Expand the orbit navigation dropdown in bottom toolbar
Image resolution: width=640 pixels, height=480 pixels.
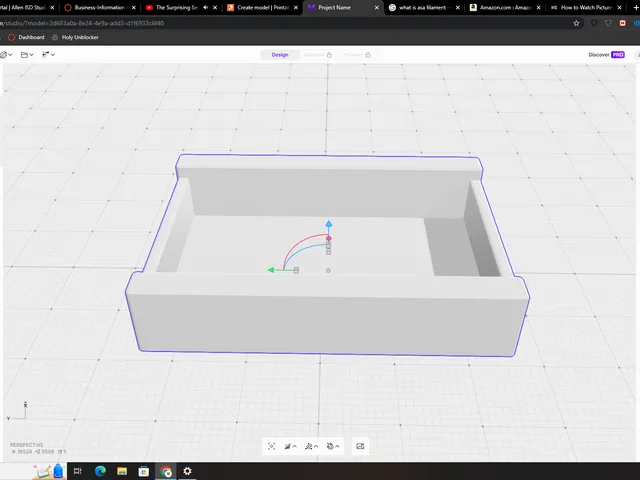tap(333, 446)
